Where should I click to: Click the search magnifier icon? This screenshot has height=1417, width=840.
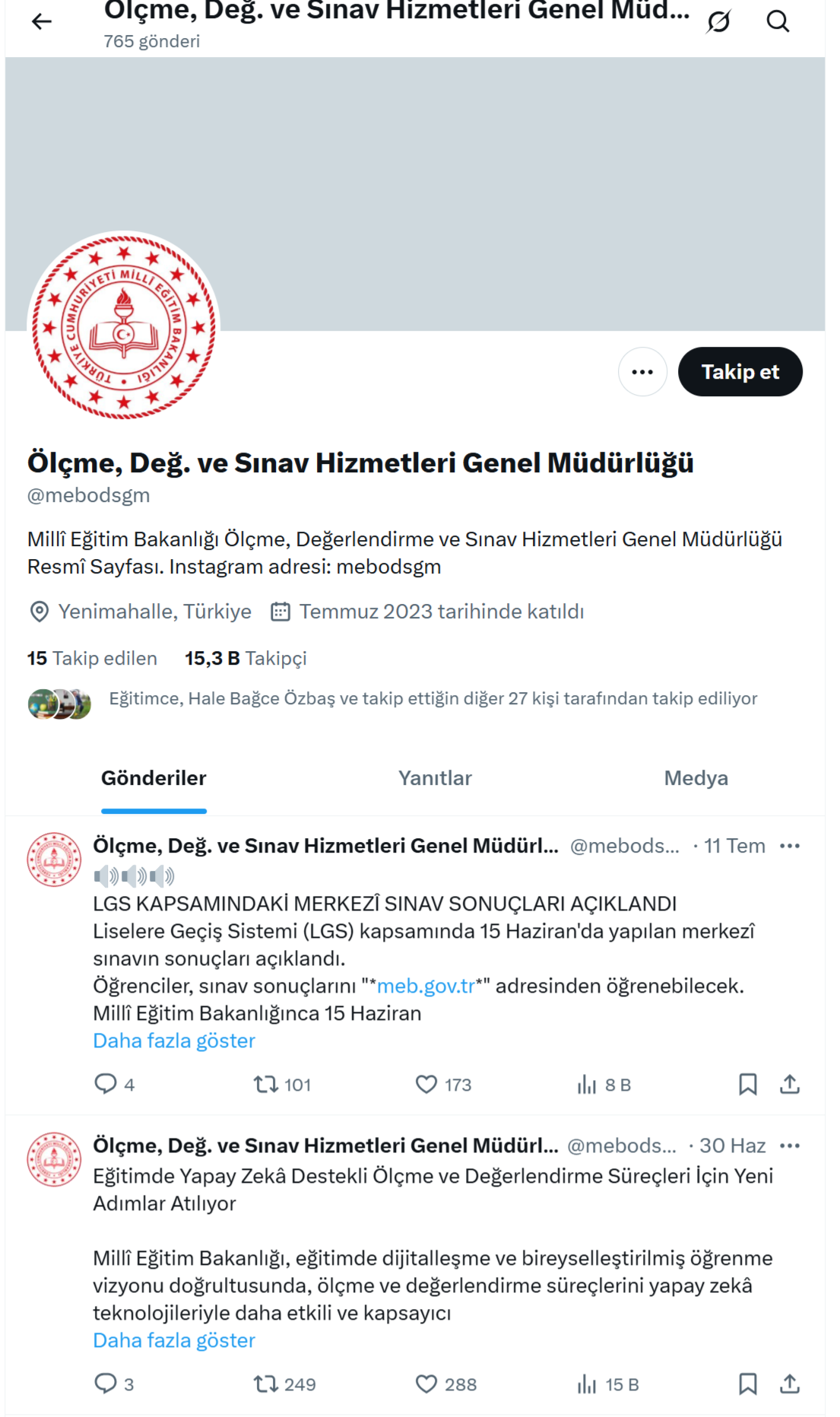click(x=778, y=21)
